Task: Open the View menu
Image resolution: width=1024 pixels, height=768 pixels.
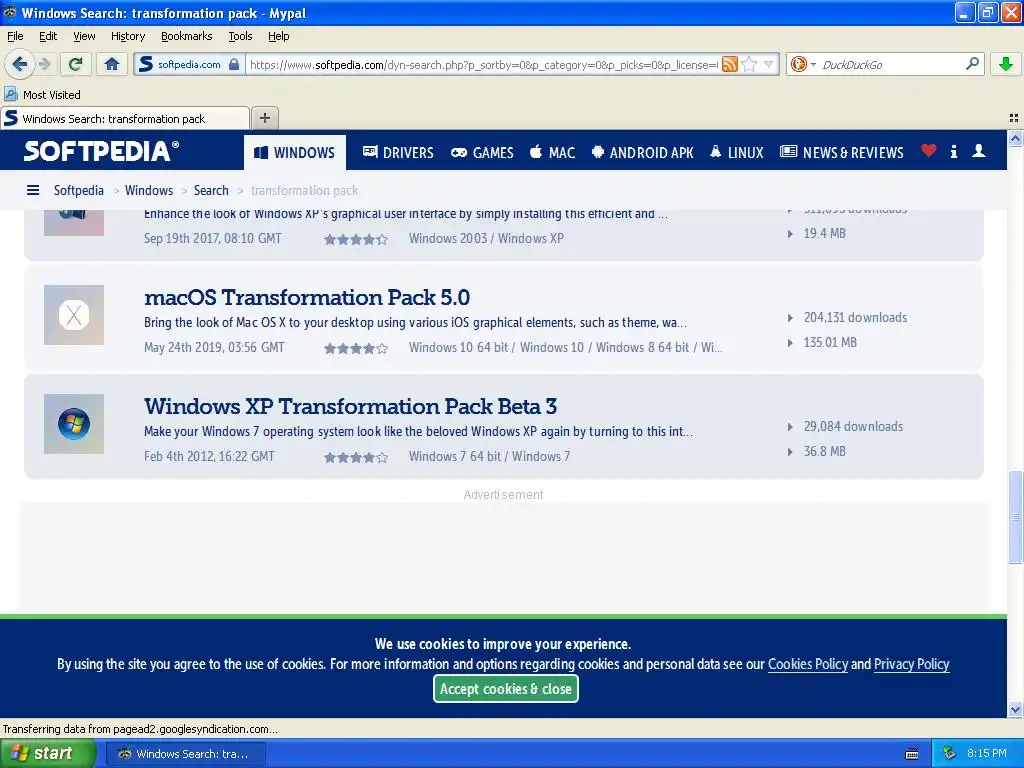Action: pos(84,36)
